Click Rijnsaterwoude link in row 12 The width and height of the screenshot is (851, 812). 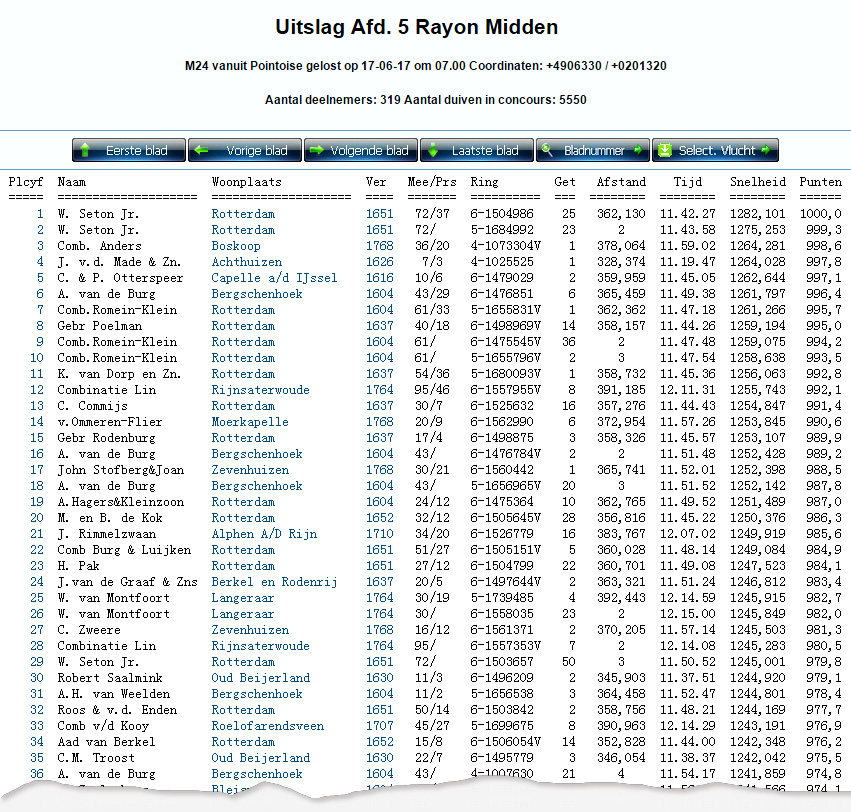click(261, 390)
